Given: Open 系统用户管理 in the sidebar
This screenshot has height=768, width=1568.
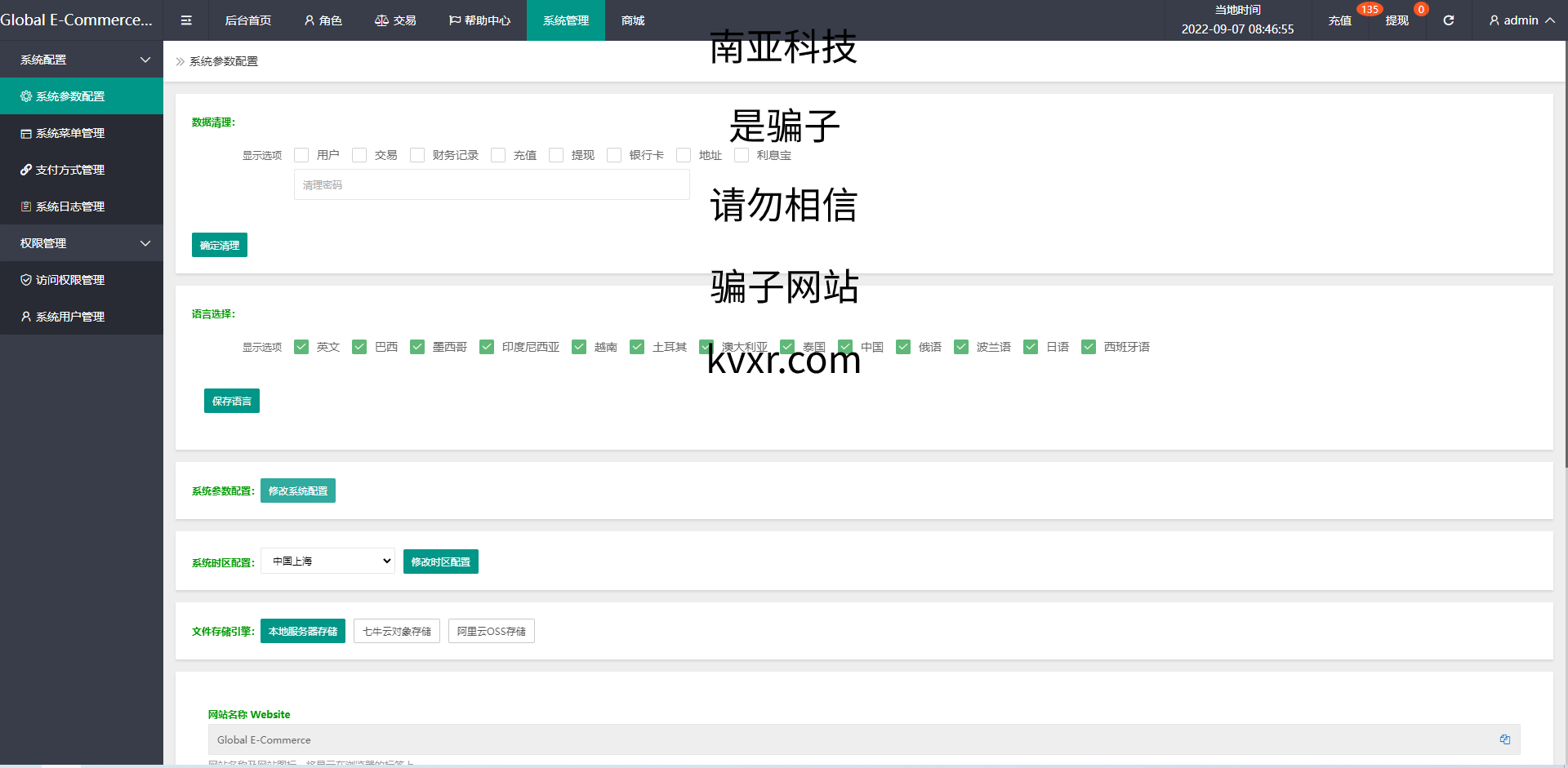Looking at the screenshot, I should (82, 317).
